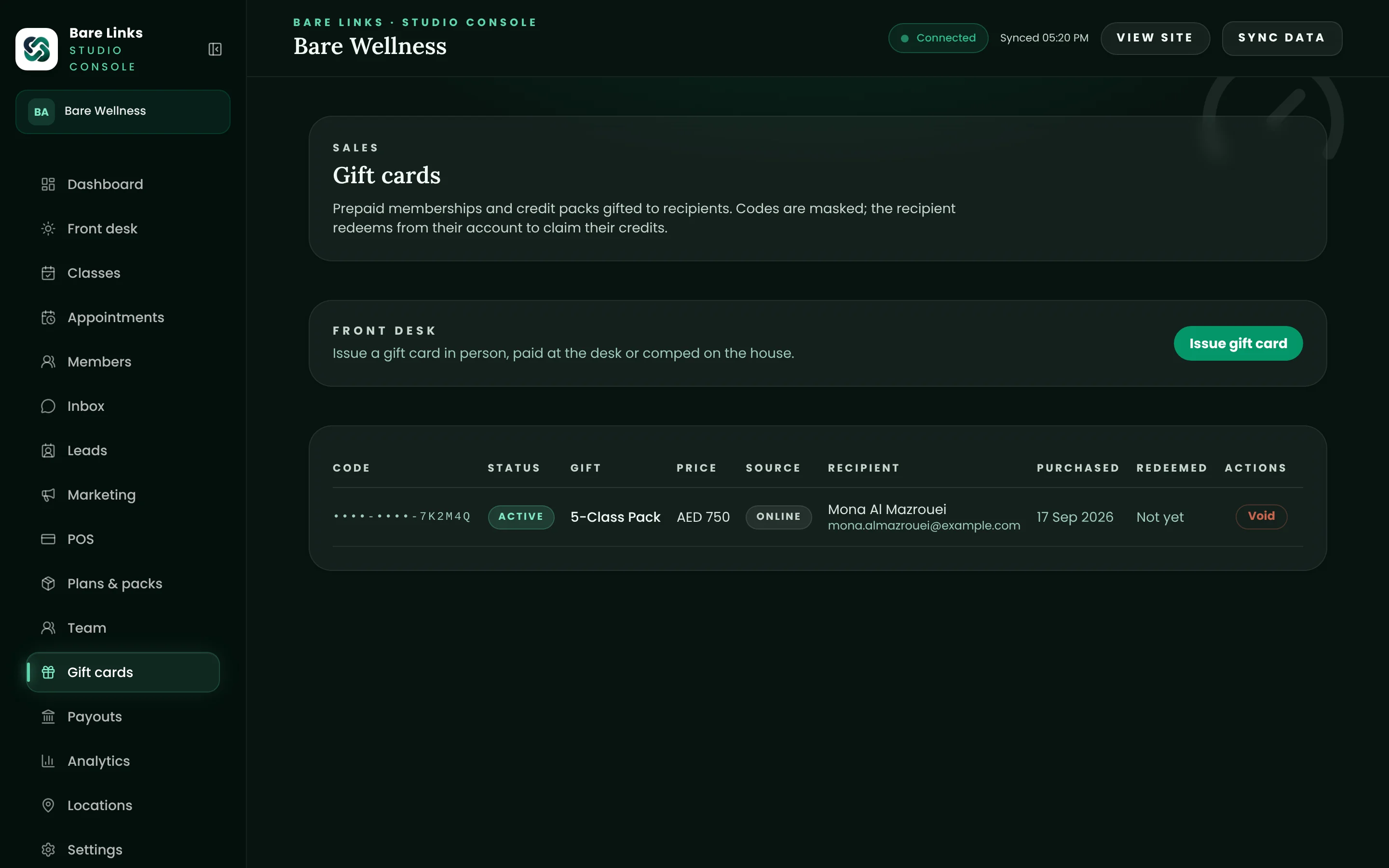
Task: Click the Dashboard grid icon
Action: (x=48, y=184)
